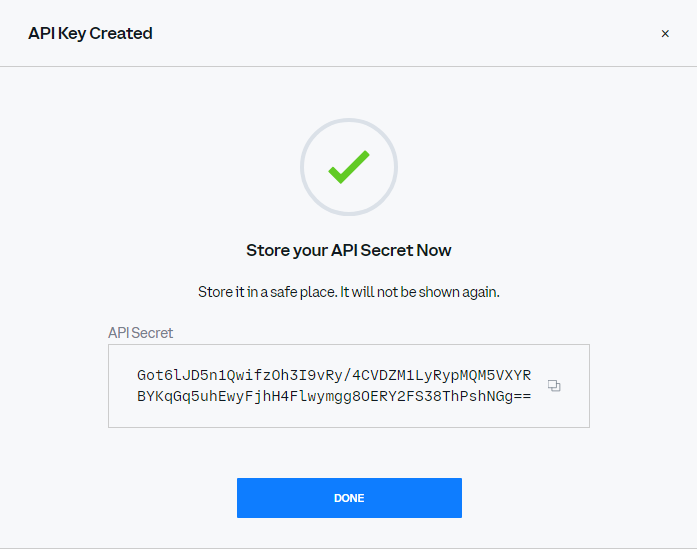Click the "API Key Created" dialog title
697x549 pixels.
coord(90,34)
